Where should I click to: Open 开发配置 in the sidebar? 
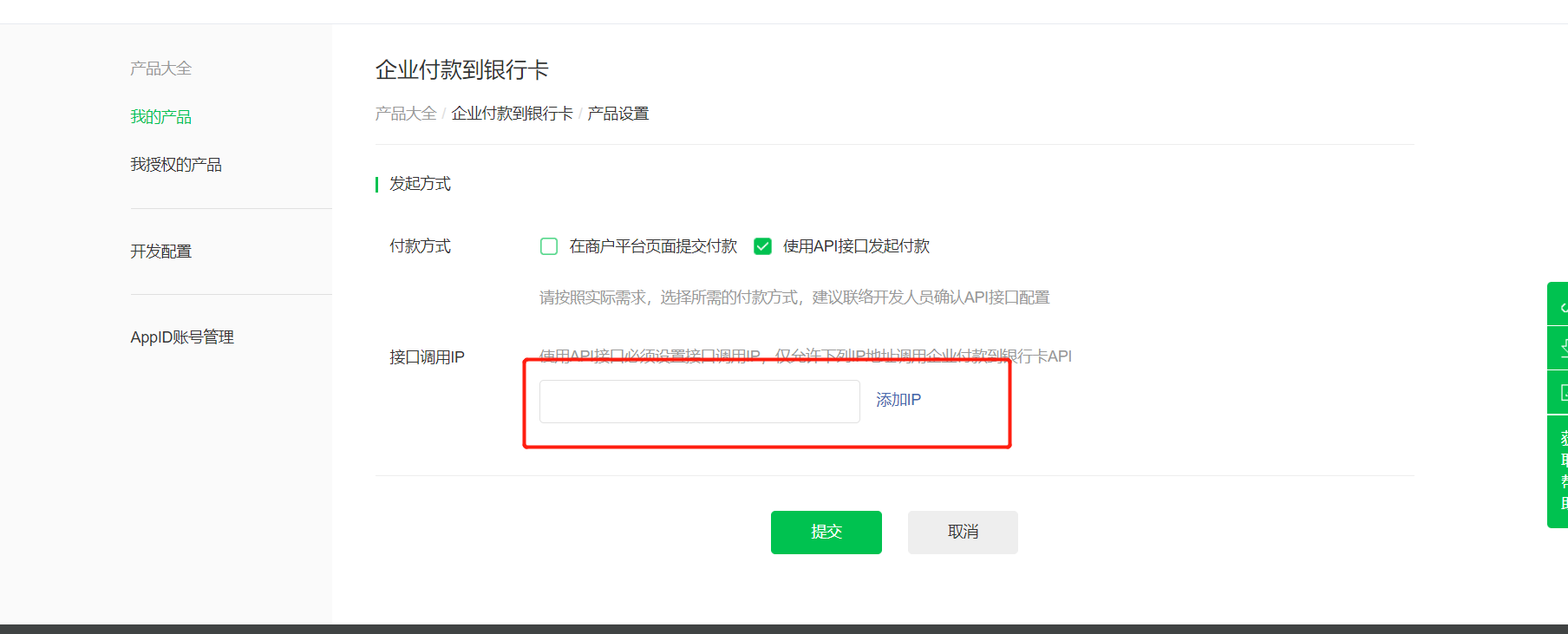pos(160,252)
